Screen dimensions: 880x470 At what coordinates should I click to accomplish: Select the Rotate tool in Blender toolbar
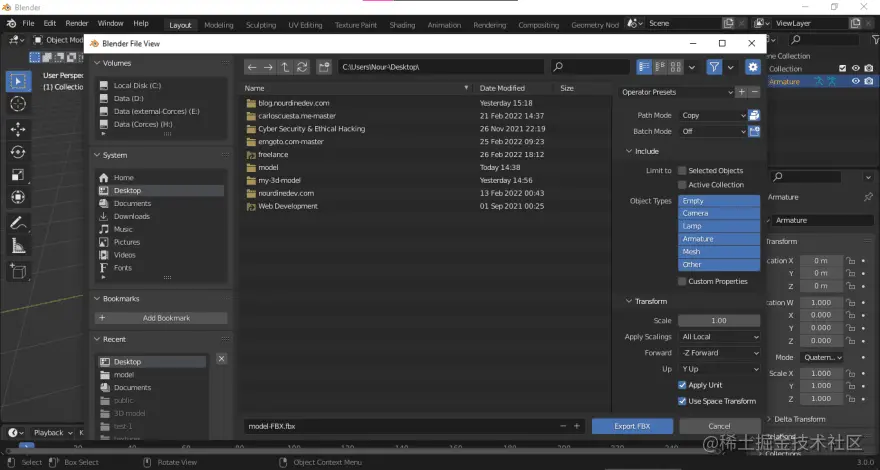pyautogui.click(x=18, y=152)
